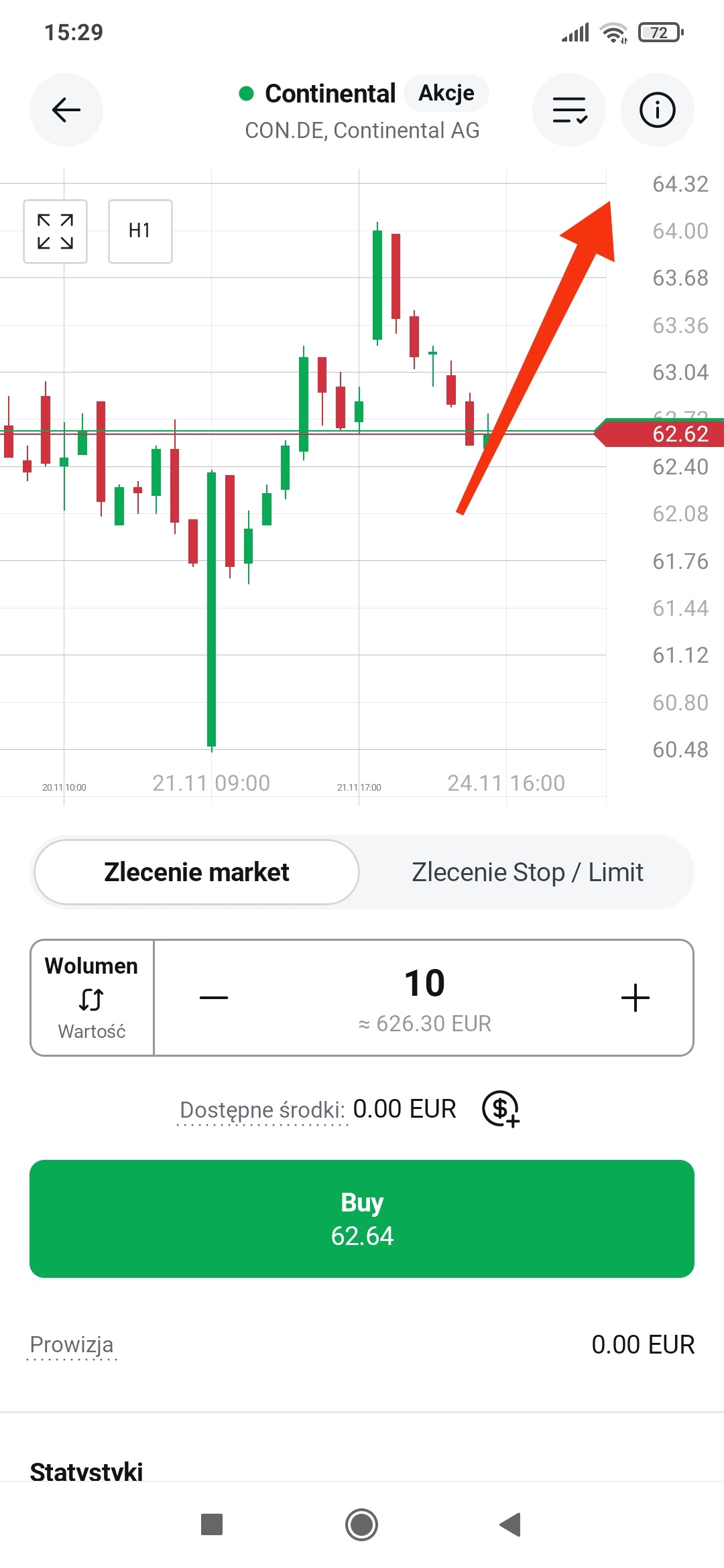The width and height of the screenshot is (724, 1568).
Task: Switch to Zlecenie Stop / Limit tab
Action: coord(527,872)
